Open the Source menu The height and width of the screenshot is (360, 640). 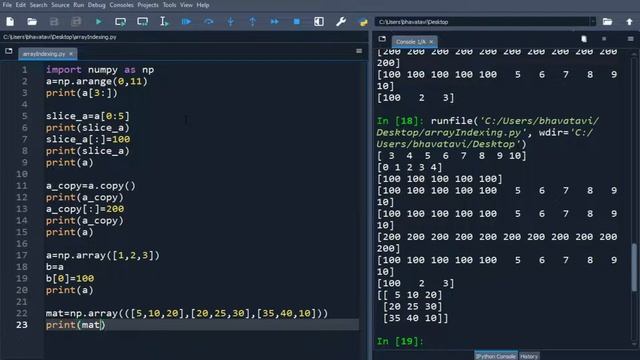pos(60,5)
